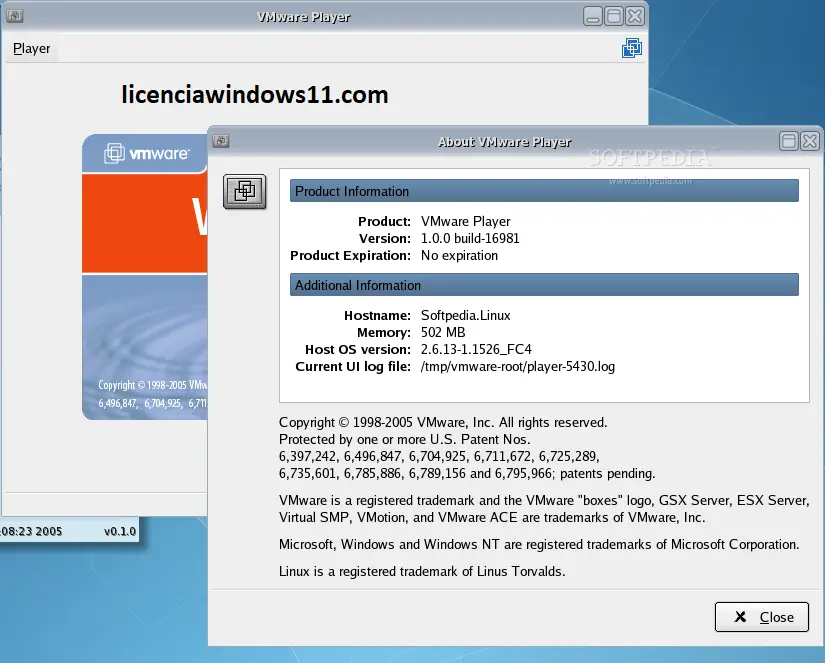Close About VMware Player via titlebar X

click(x=810, y=141)
